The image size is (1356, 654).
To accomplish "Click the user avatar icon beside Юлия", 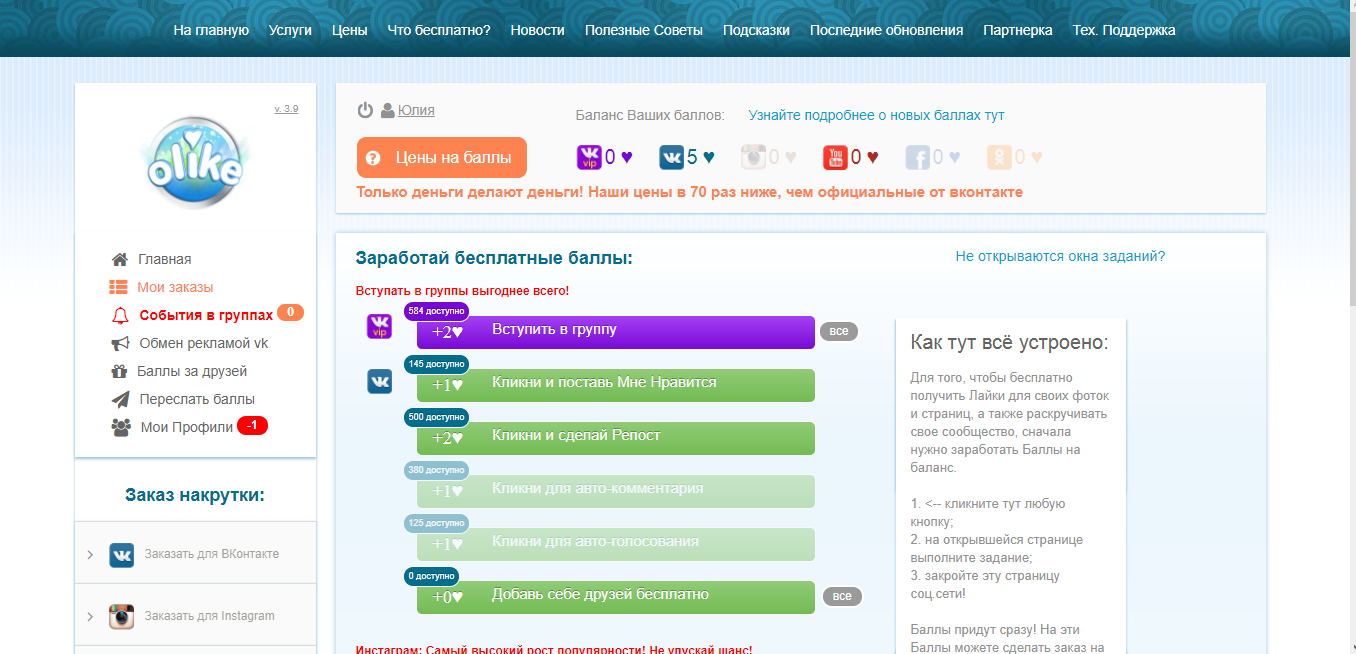I will click(387, 111).
